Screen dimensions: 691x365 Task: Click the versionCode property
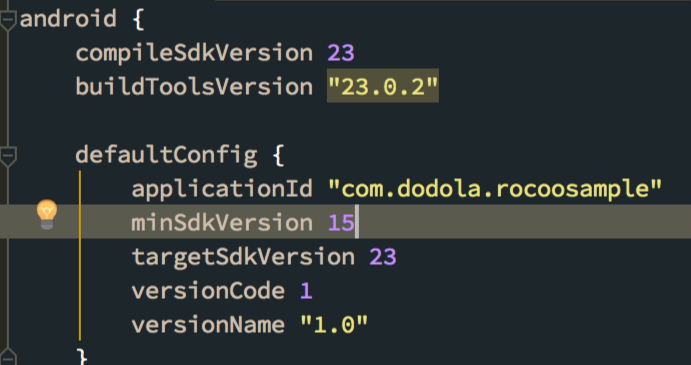point(208,291)
